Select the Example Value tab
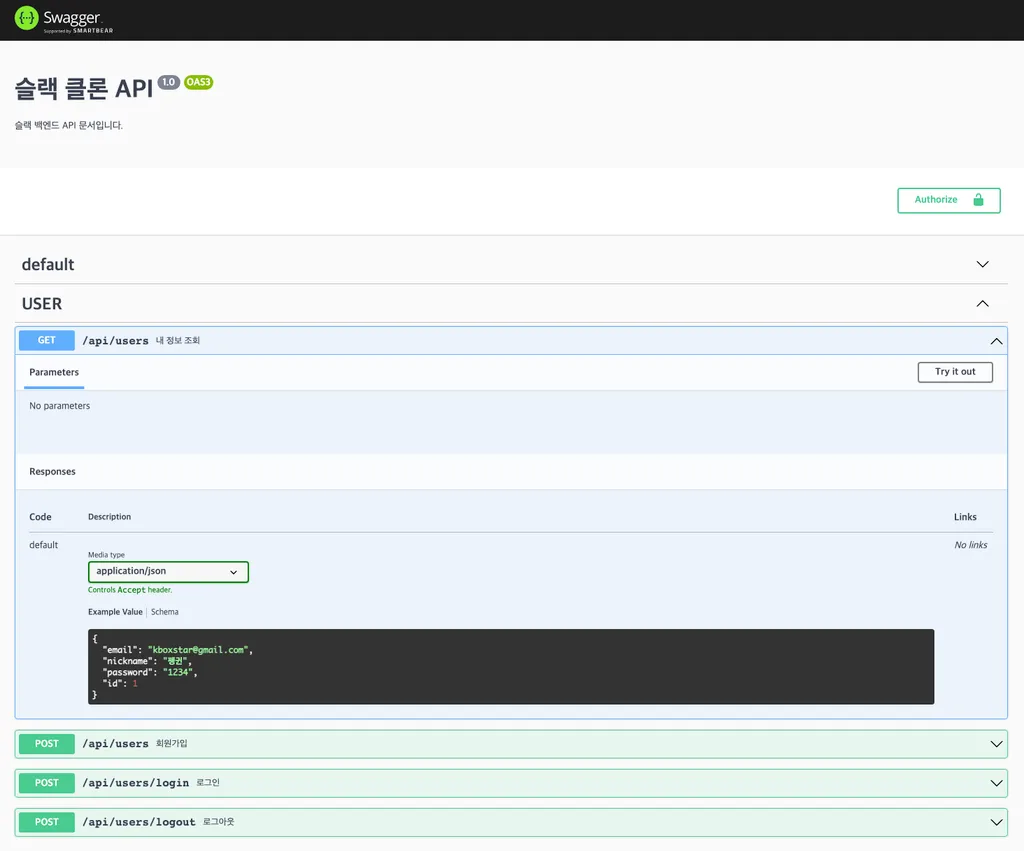Screen dimensions: 1024x851 click(115, 612)
